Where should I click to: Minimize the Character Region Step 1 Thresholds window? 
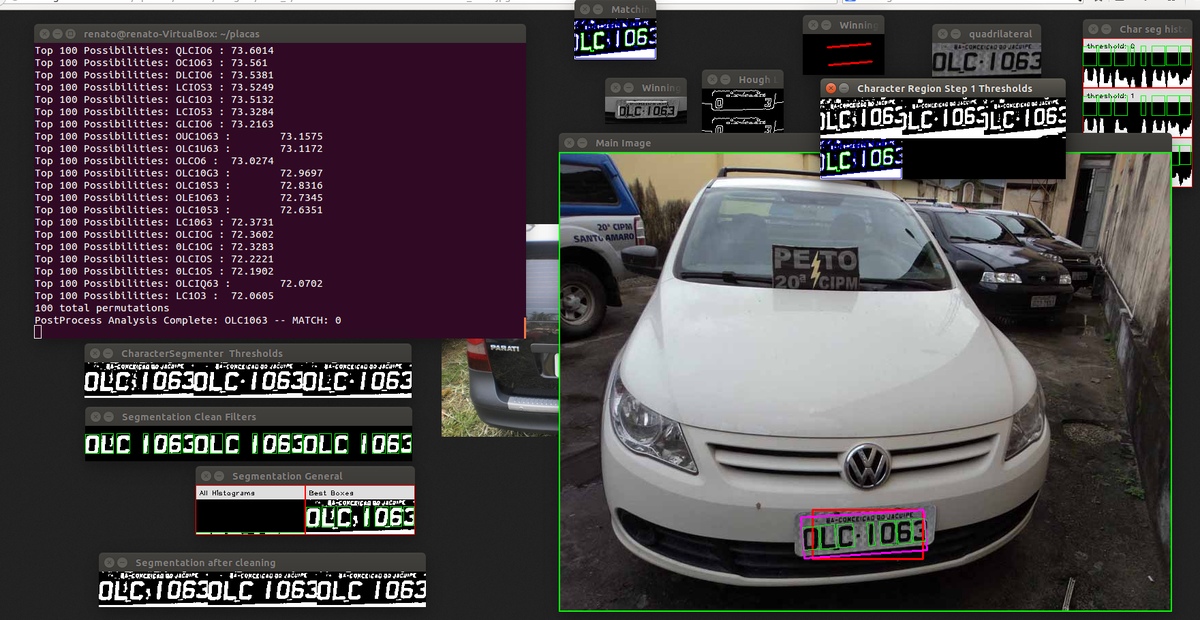[x=842, y=88]
